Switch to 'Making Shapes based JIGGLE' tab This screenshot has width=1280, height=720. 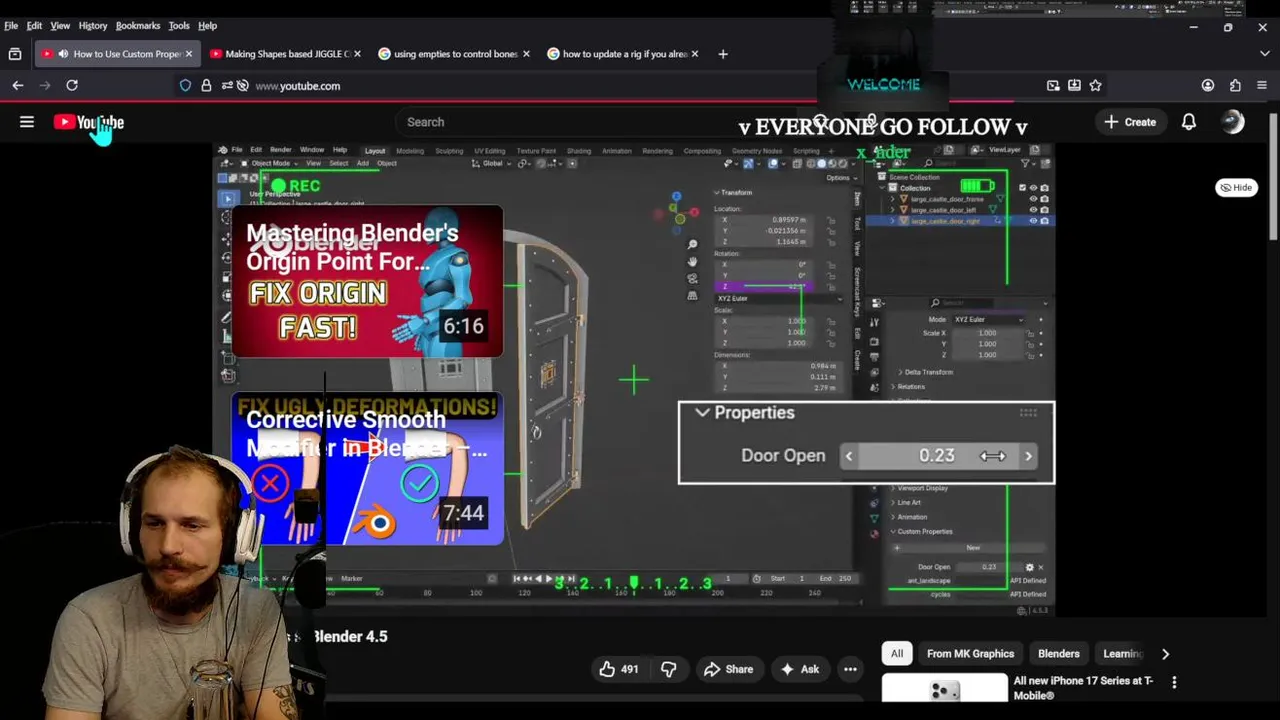tap(286, 54)
